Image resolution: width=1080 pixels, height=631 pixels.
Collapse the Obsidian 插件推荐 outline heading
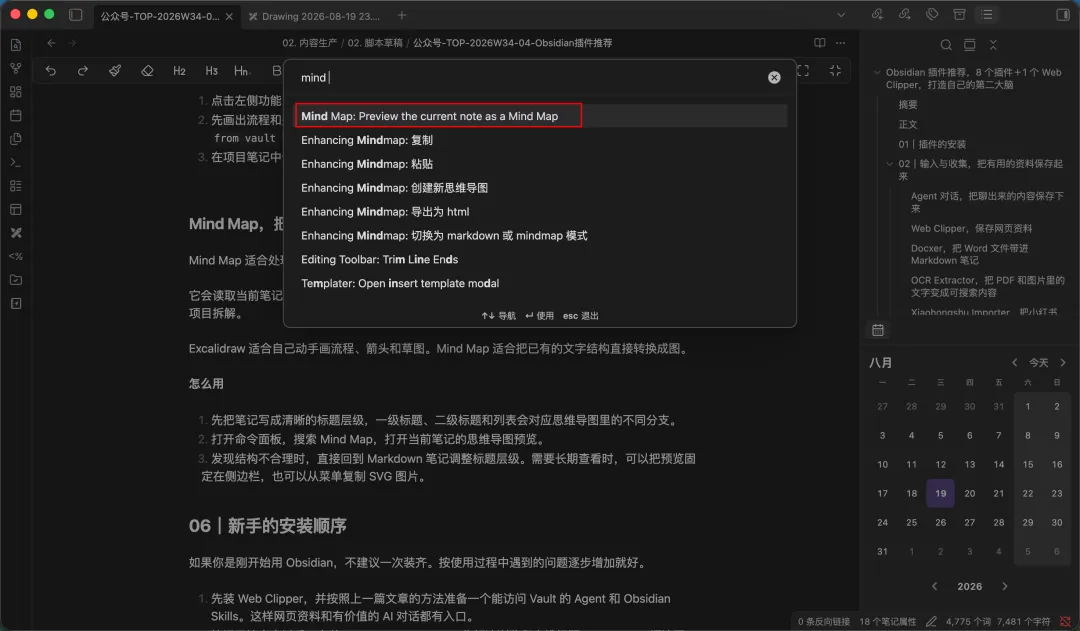(877, 72)
